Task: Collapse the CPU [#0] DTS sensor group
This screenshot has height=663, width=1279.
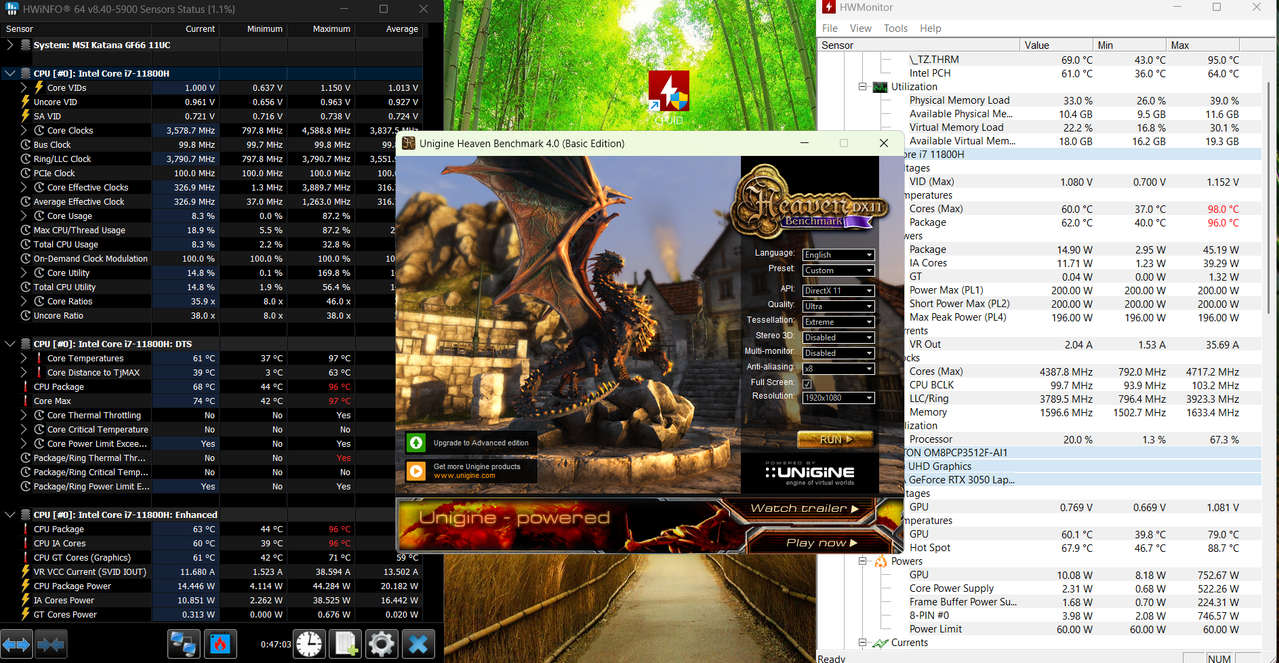Action: coord(11,344)
